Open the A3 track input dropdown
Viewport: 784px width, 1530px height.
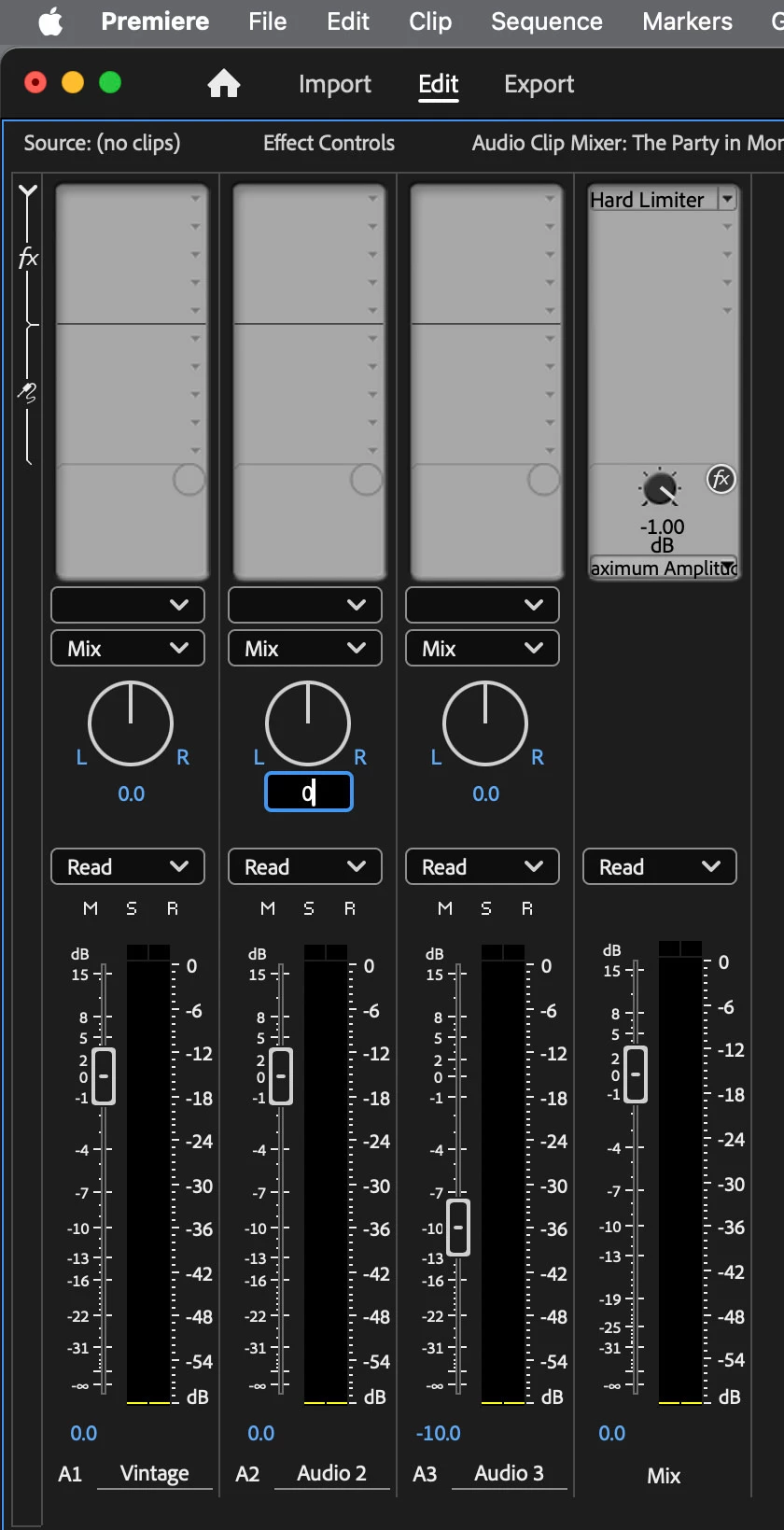[x=483, y=605]
